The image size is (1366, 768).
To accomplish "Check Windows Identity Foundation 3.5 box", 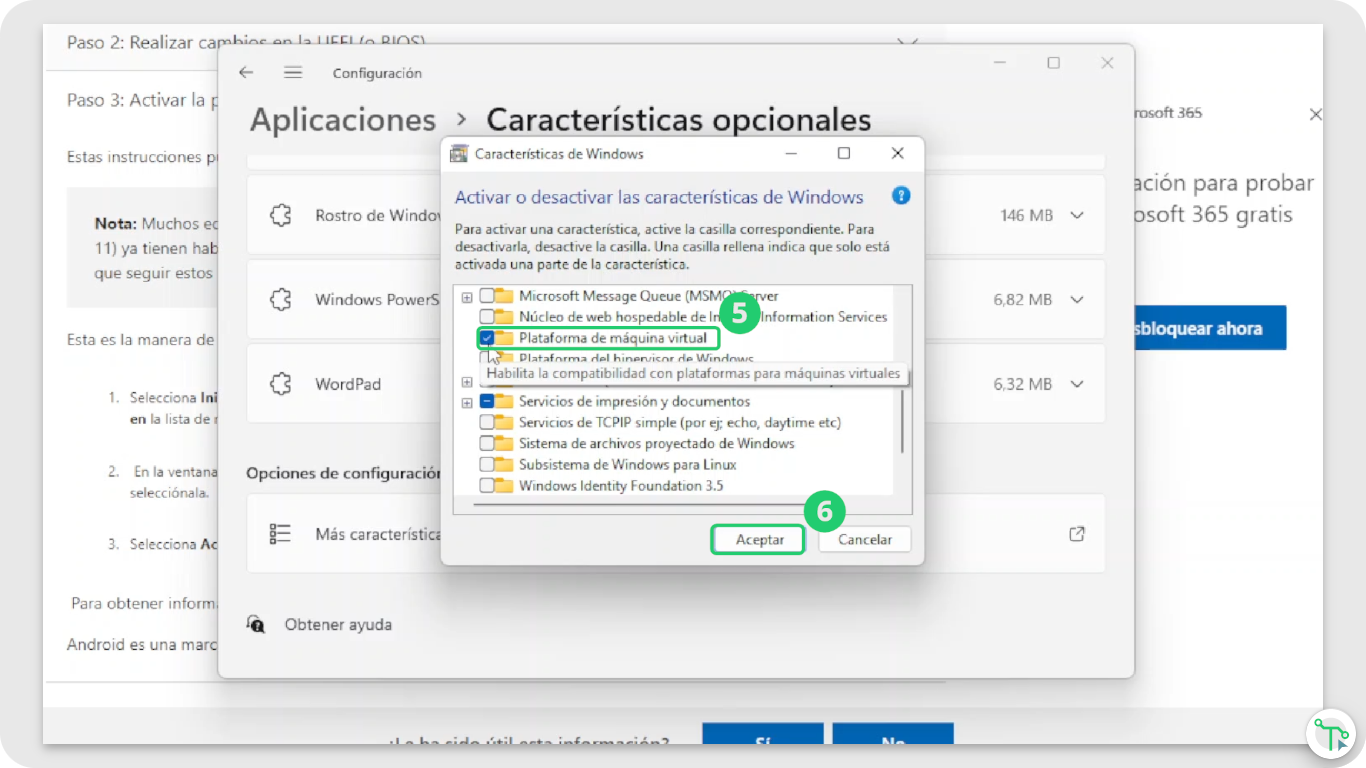I will point(487,486).
